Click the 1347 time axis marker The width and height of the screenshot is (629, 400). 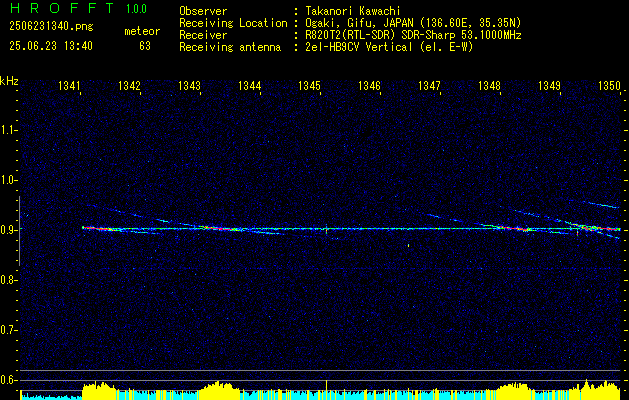[430, 85]
